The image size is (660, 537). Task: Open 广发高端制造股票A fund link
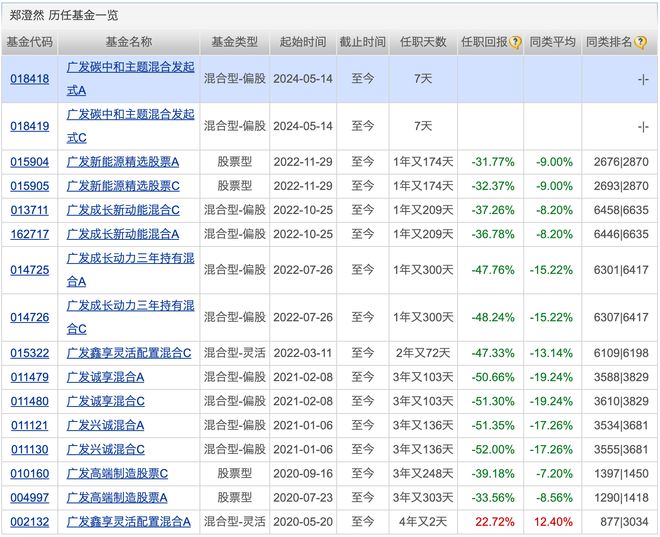click(117, 497)
